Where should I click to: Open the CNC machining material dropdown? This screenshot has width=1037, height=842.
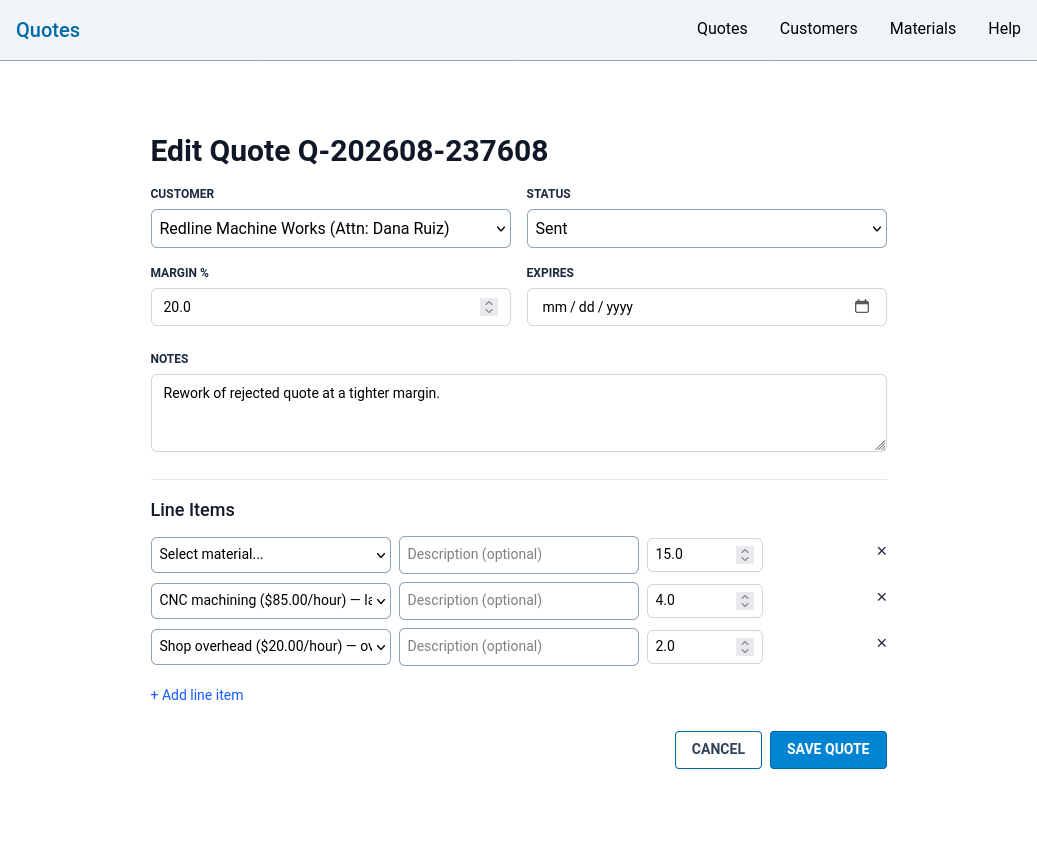click(x=270, y=601)
